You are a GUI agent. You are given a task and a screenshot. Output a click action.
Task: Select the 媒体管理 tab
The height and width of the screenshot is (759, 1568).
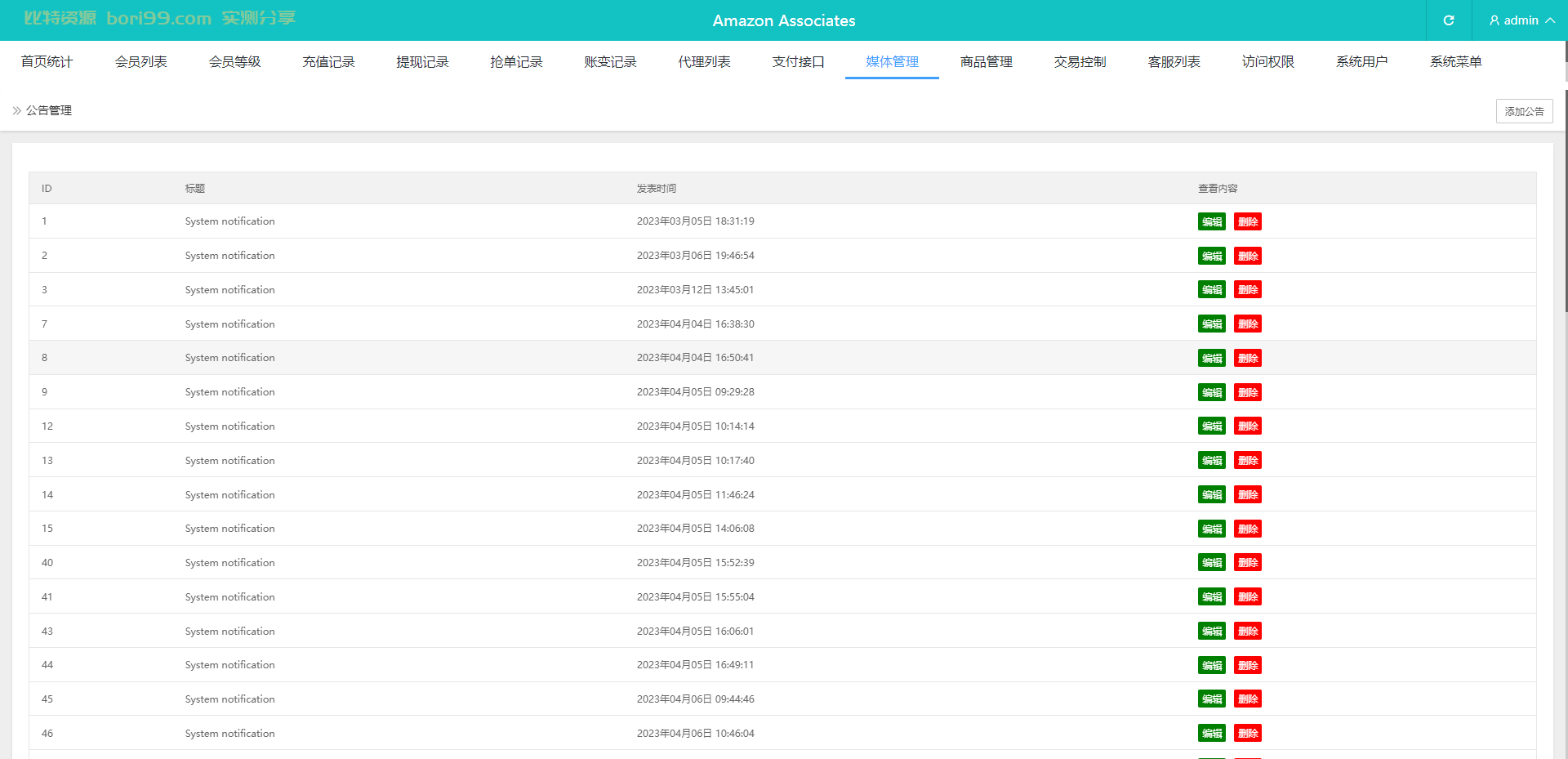click(892, 62)
